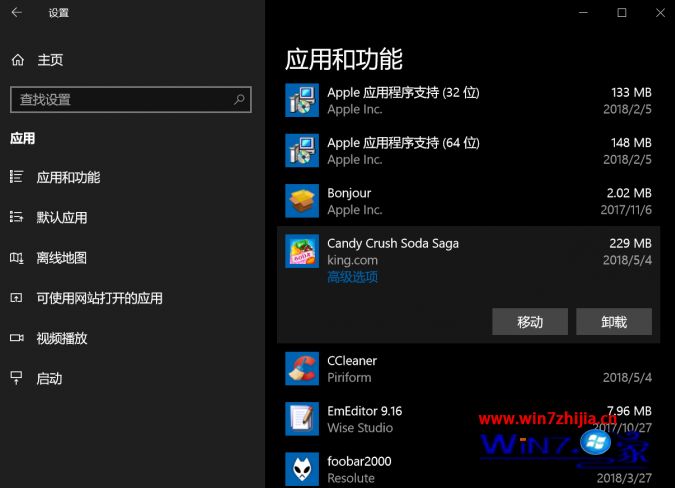675x488 pixels.
Task: Open 默认应用 menu item
Action: click(x=62, y=217)
